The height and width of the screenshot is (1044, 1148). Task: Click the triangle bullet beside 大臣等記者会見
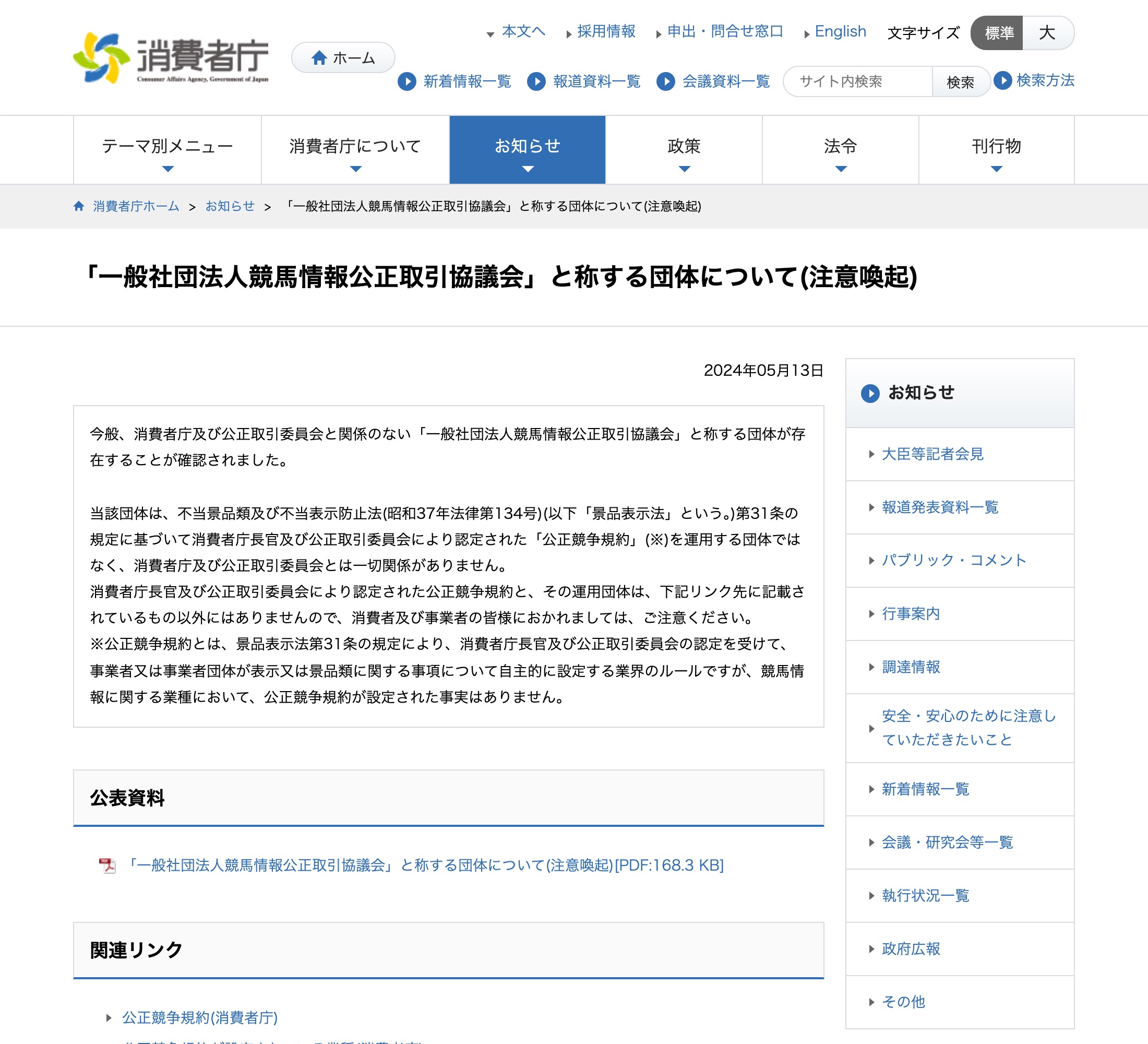871,454
